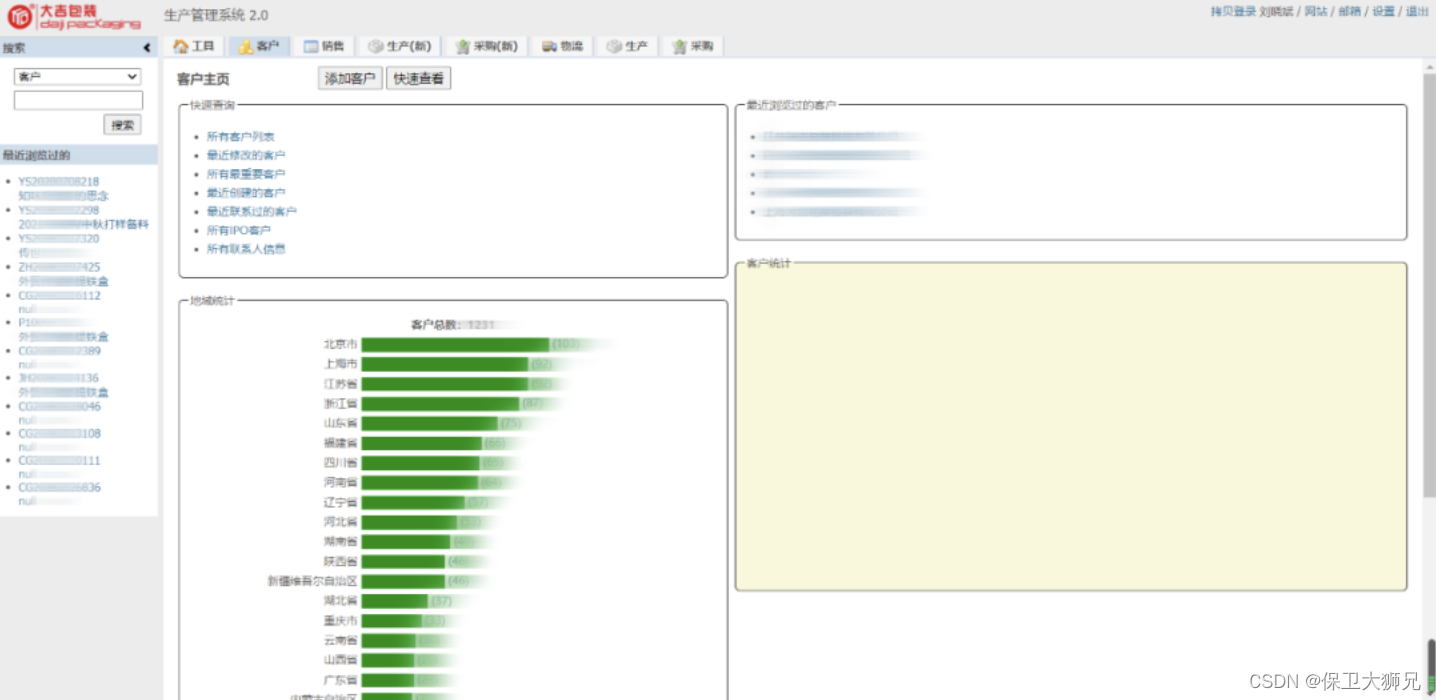Open recent record ending in 4136
The height and width of the screenshot is (700, 1436).
pos(59,379)
